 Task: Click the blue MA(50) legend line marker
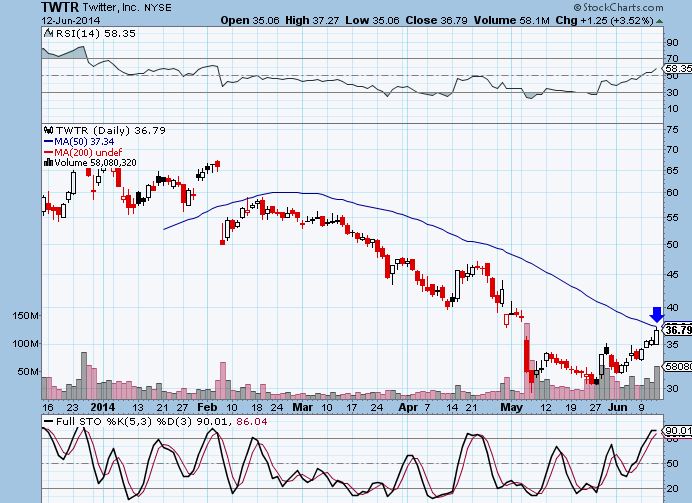pyautogui.click(x=49, y=142)
